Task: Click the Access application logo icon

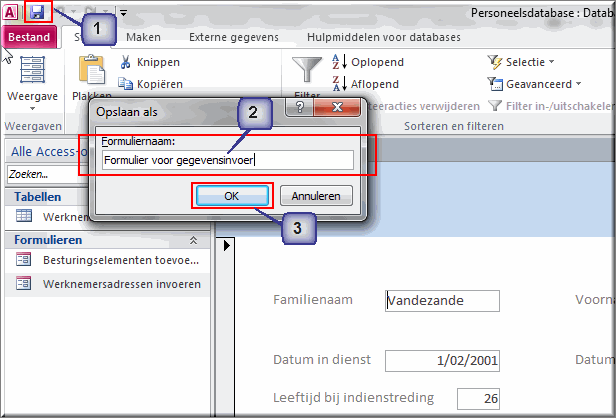Action: pos(10,13)
